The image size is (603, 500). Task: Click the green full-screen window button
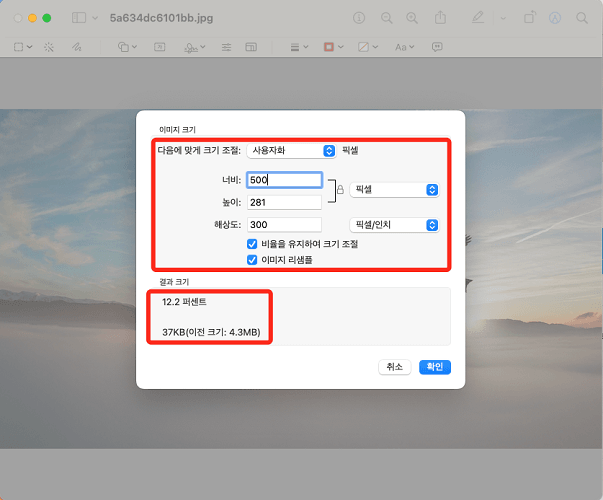tap(47, 18)
